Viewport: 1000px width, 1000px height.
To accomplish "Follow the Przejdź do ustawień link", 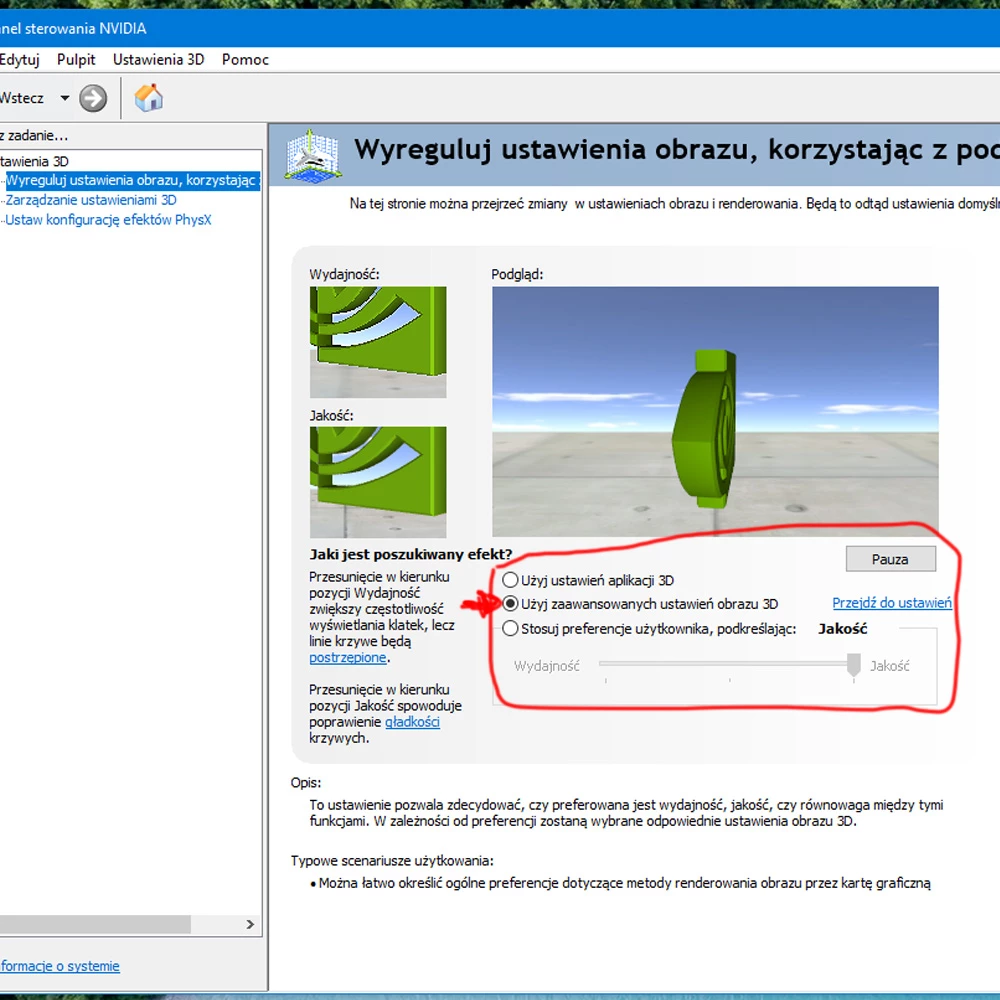I will tap(892, 603).
